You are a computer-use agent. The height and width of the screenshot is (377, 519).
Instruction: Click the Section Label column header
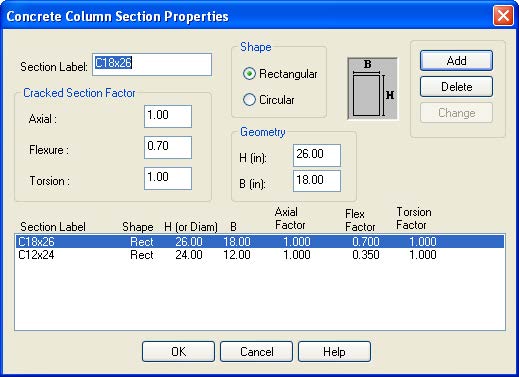(x=53, y=227)
